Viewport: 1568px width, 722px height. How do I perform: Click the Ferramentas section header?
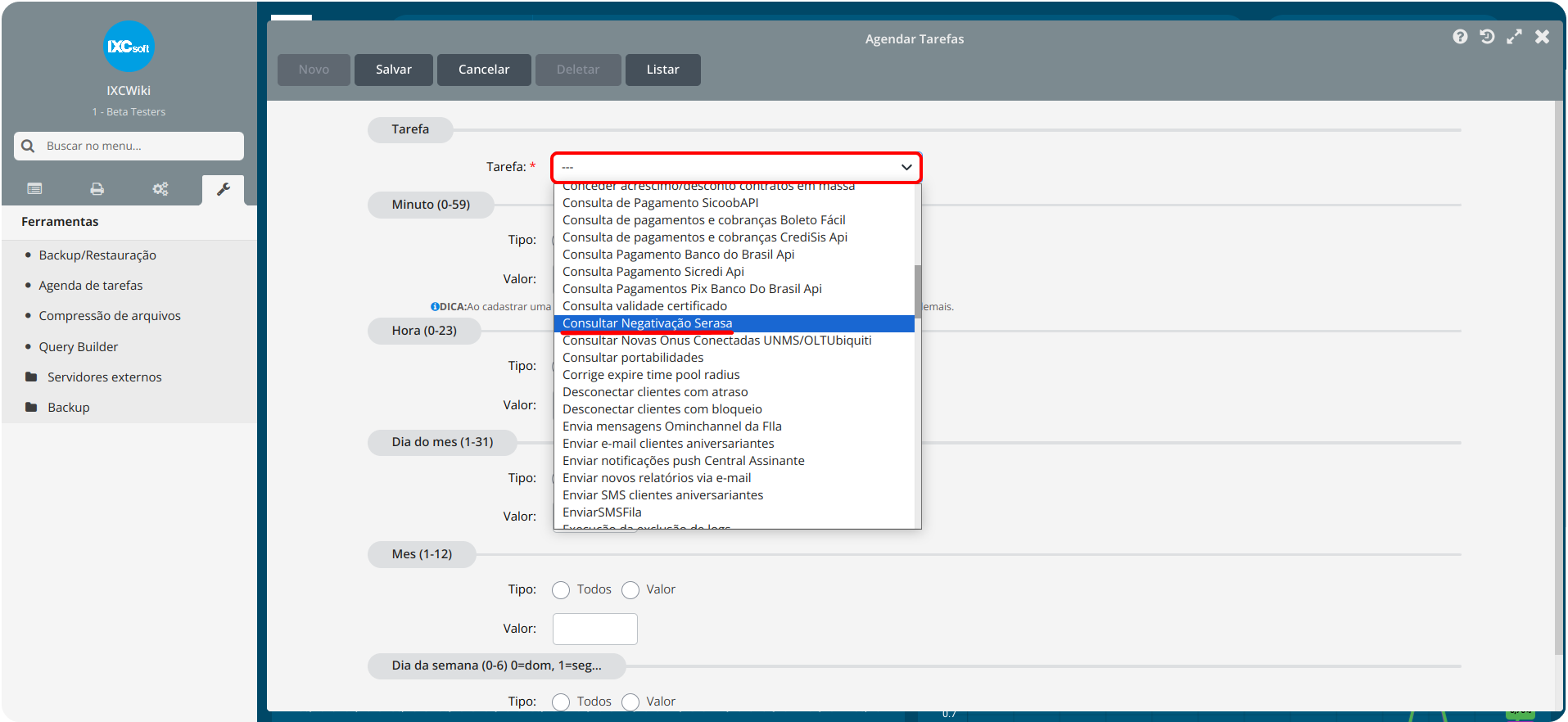[x=60, y=222]
